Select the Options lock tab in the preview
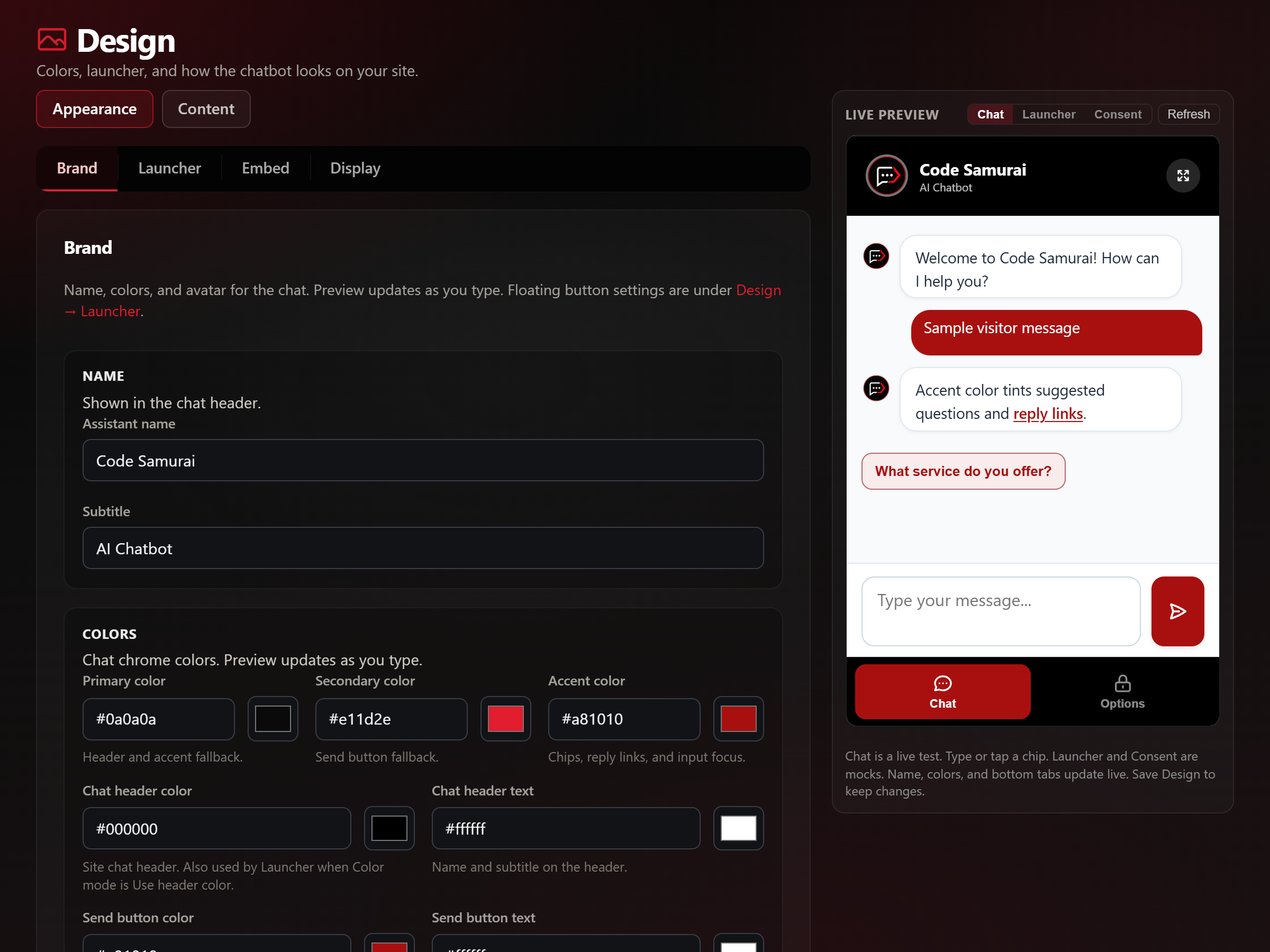 point(1122,691)
